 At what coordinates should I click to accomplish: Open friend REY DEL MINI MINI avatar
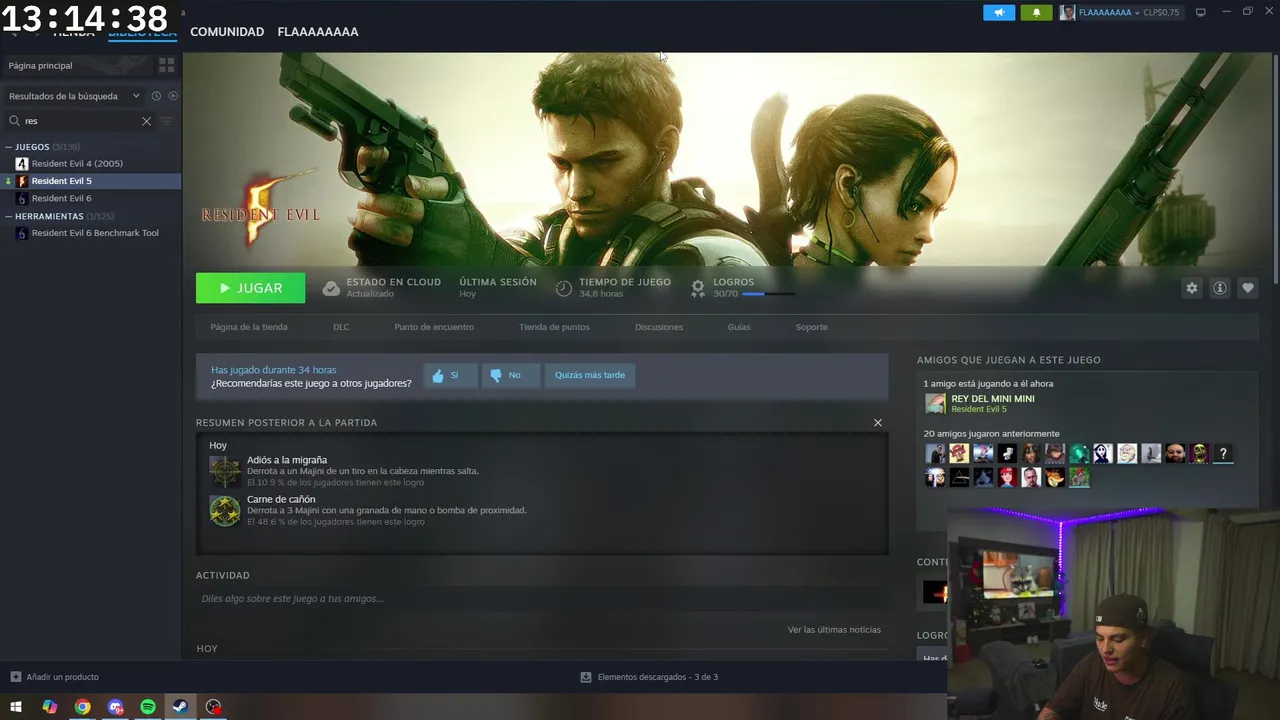935,403
